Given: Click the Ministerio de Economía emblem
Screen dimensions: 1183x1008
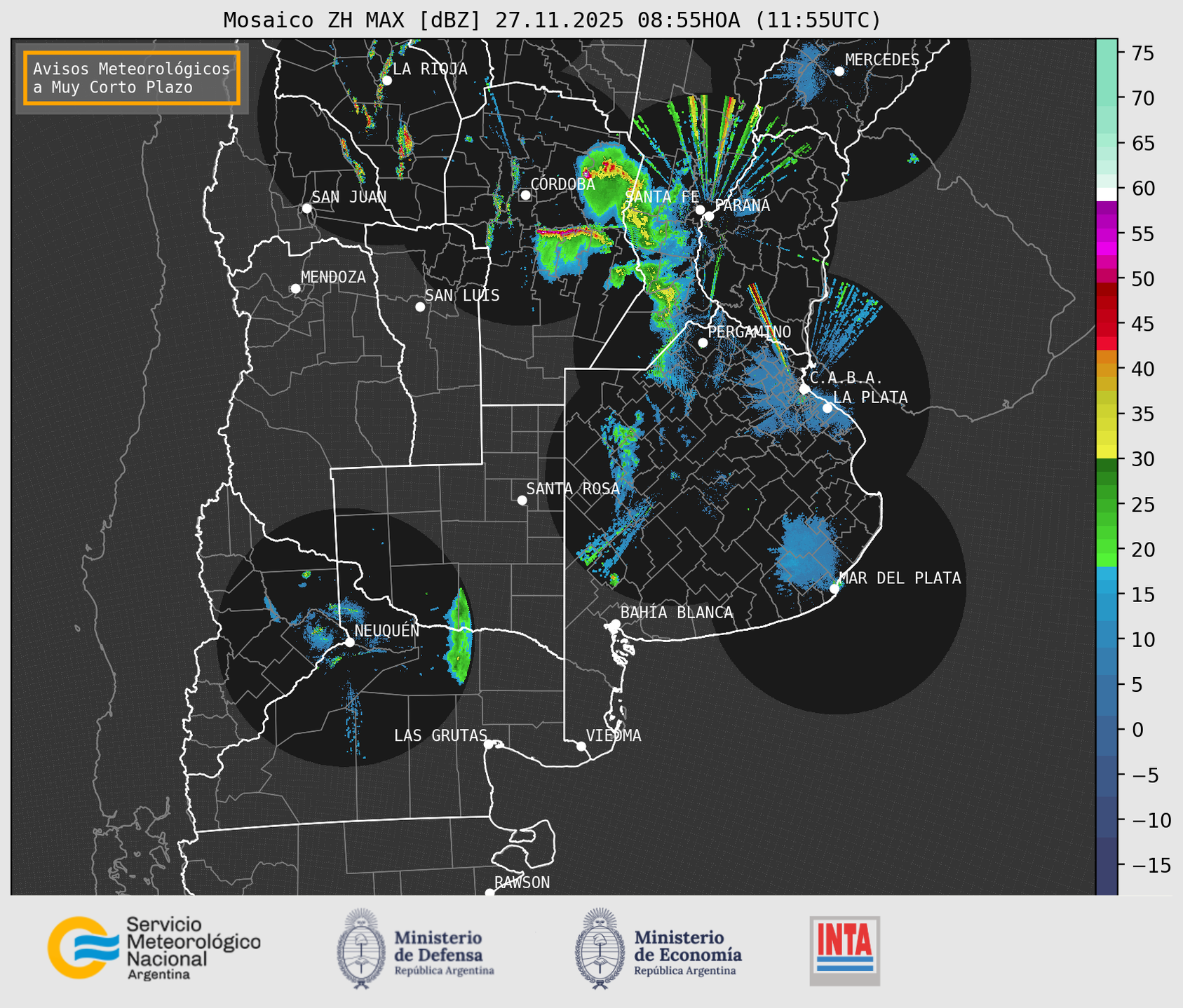Looking at the screenshot, I should (600, 948).
